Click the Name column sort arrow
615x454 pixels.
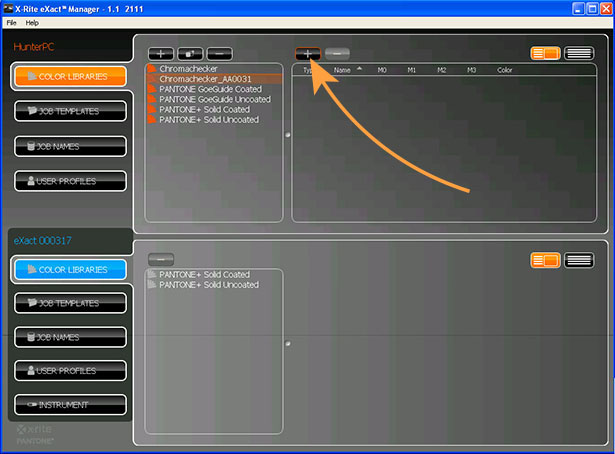(x=359, y=69)
